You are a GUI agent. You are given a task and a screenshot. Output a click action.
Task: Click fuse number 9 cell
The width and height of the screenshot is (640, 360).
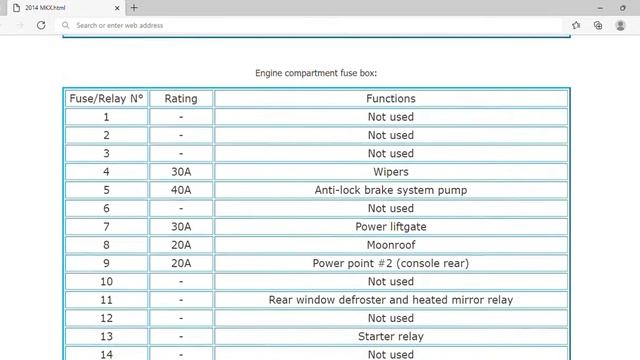(x=106, y=263)
